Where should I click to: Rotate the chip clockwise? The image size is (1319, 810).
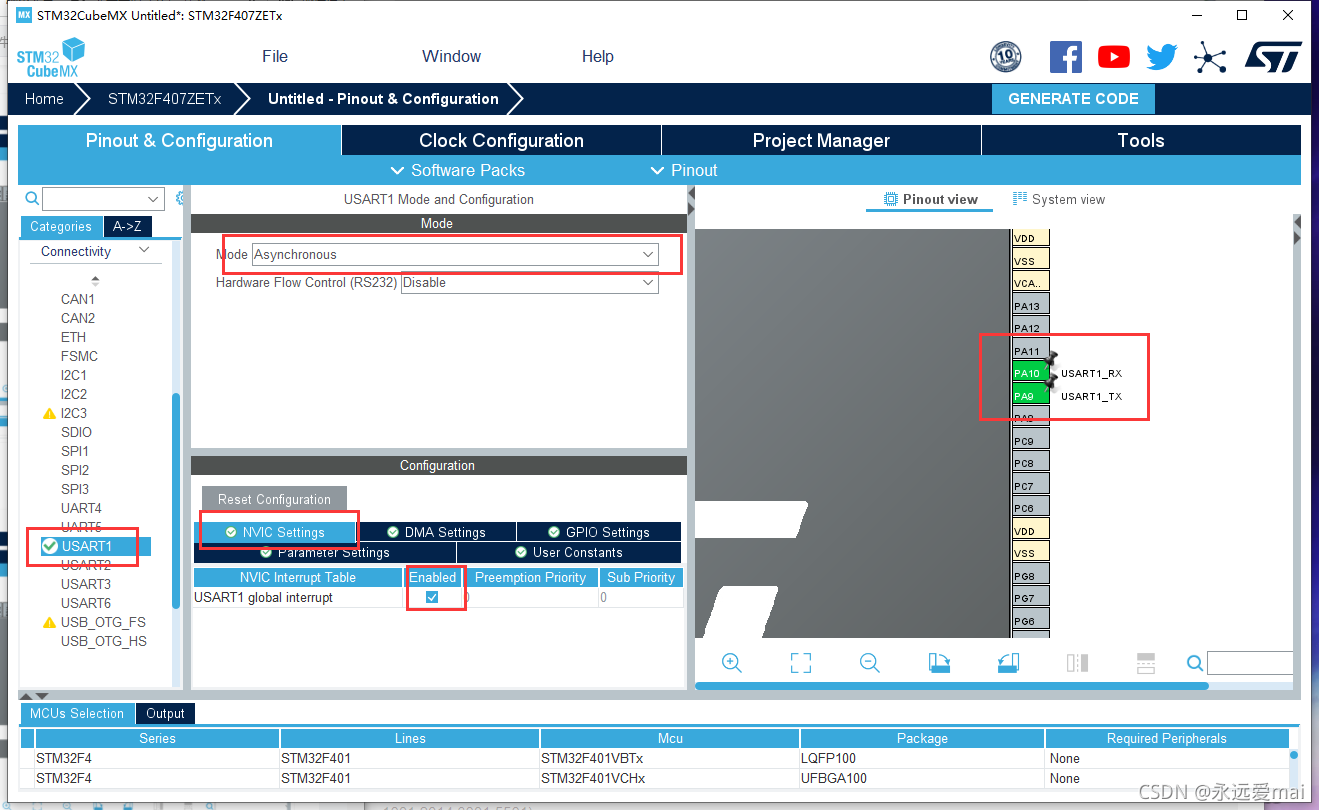coord(939,662)
